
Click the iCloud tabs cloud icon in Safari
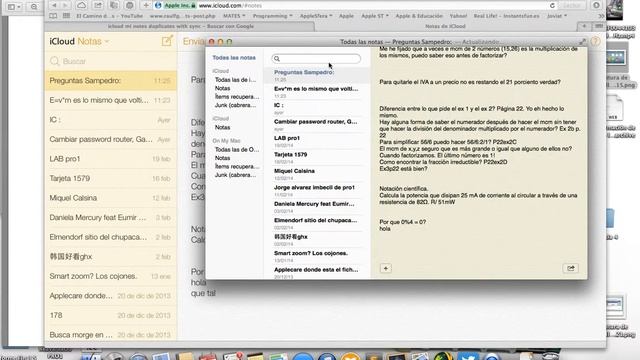coord(81,5)
